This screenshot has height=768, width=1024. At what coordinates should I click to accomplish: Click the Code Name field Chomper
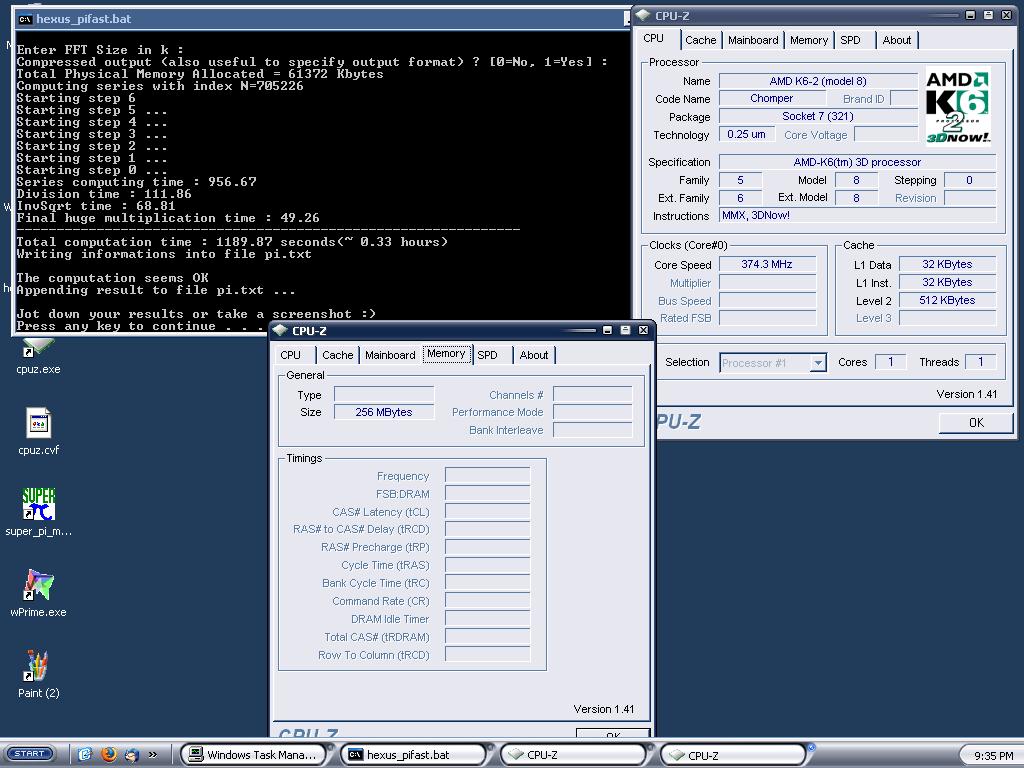click(771, 98)
